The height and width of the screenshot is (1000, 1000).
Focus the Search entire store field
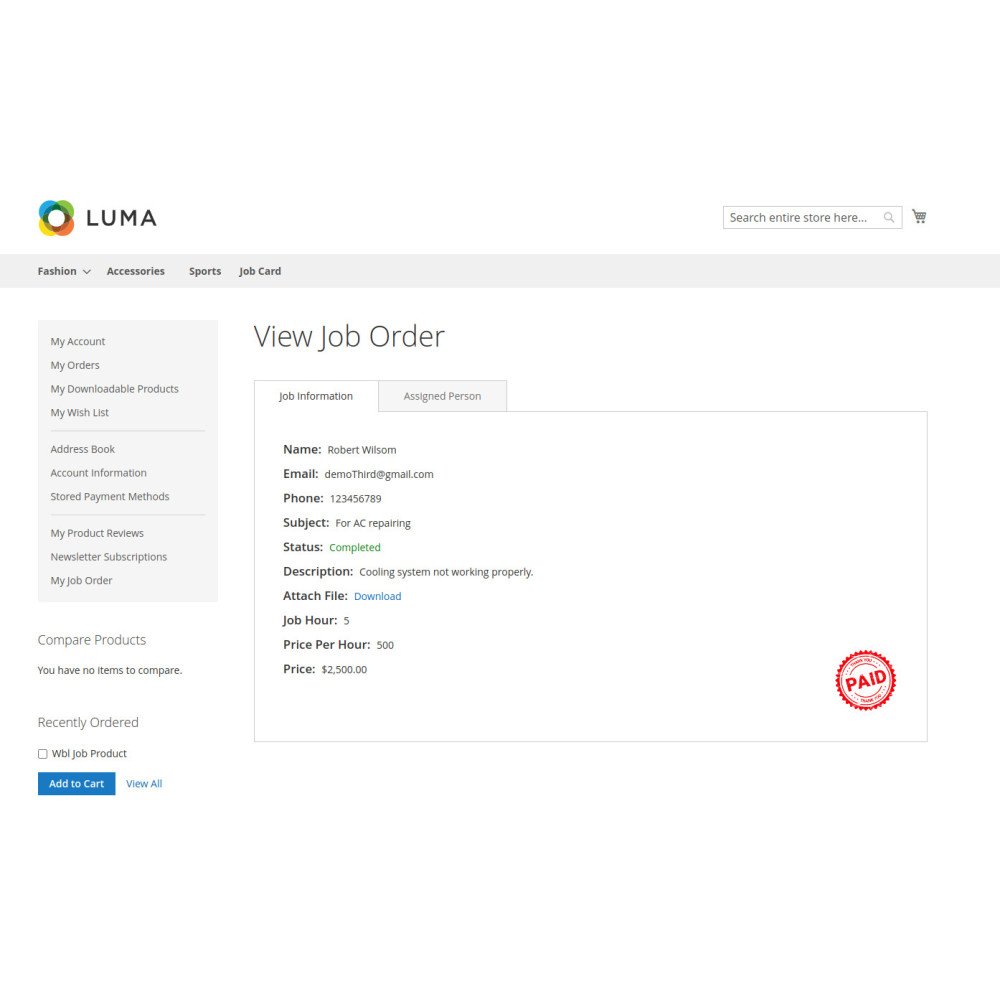(x=804, y=217)
